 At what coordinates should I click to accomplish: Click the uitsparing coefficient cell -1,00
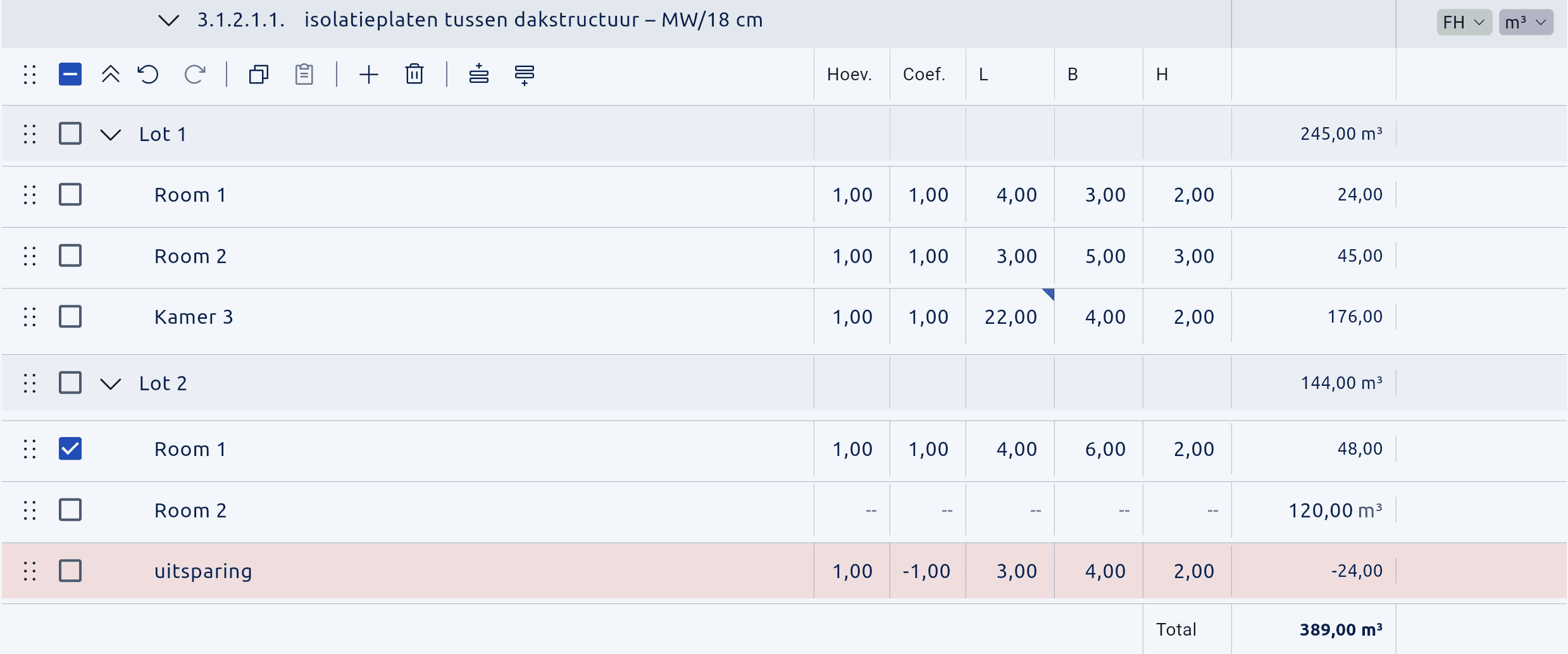pyautogui.click(x=927, y=571)
